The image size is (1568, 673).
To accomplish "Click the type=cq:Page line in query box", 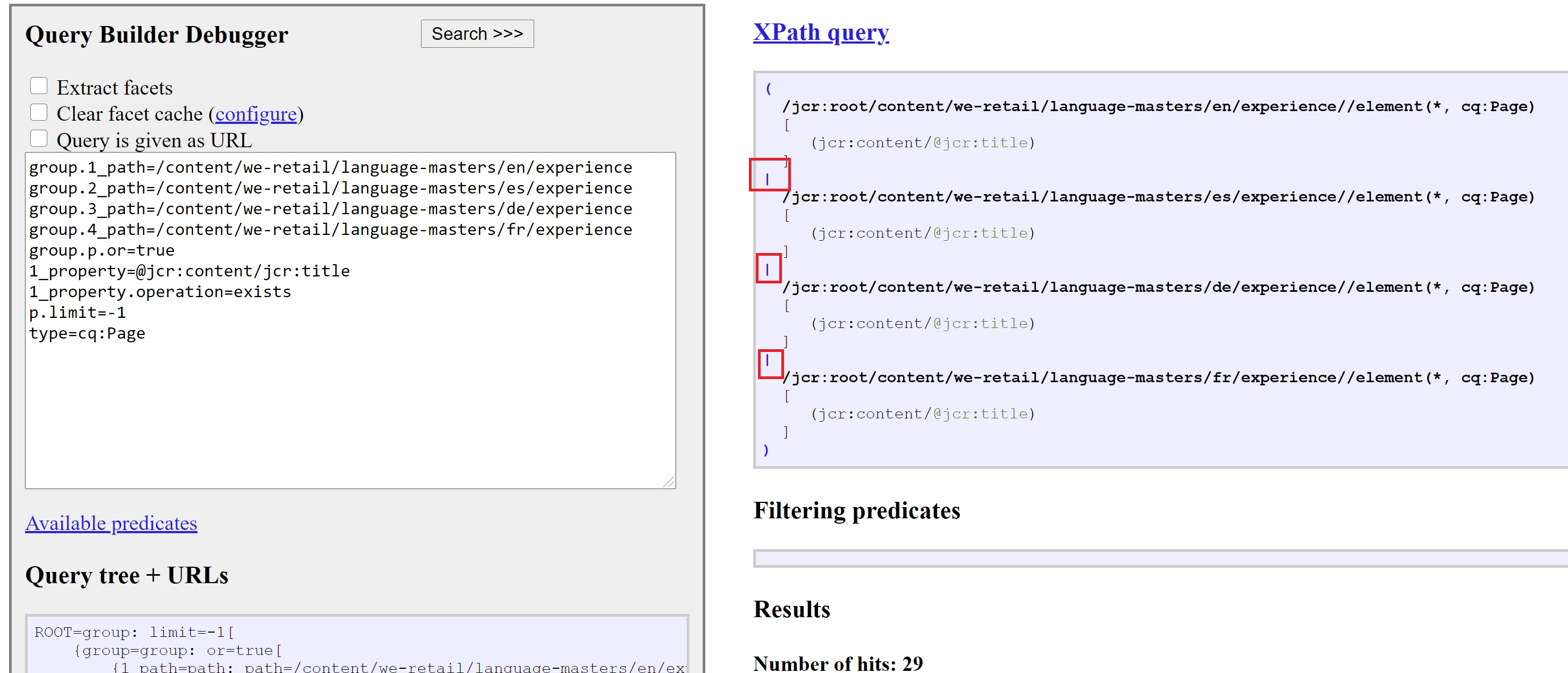I will tap(87, 334).
